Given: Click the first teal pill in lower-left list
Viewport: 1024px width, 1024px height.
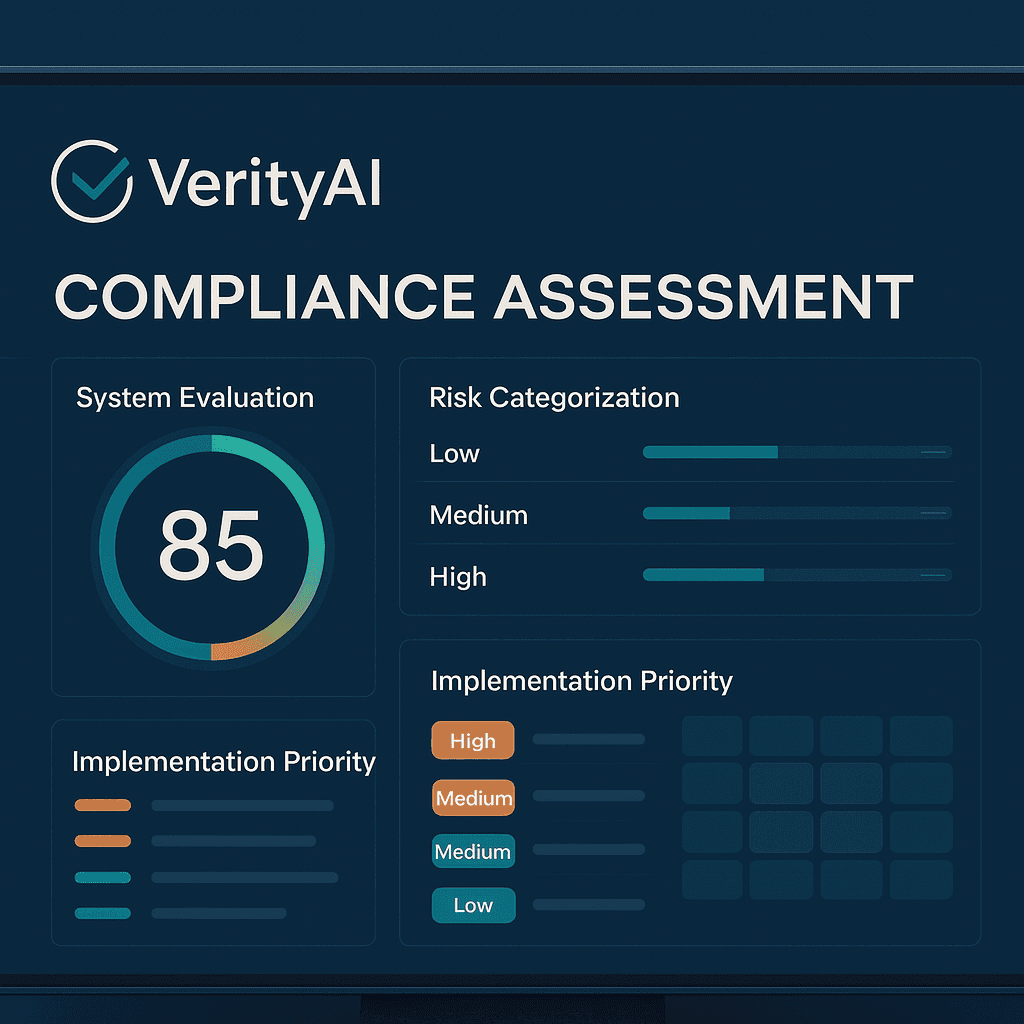Looking at the screenshot, I should (x=103, y=878).
